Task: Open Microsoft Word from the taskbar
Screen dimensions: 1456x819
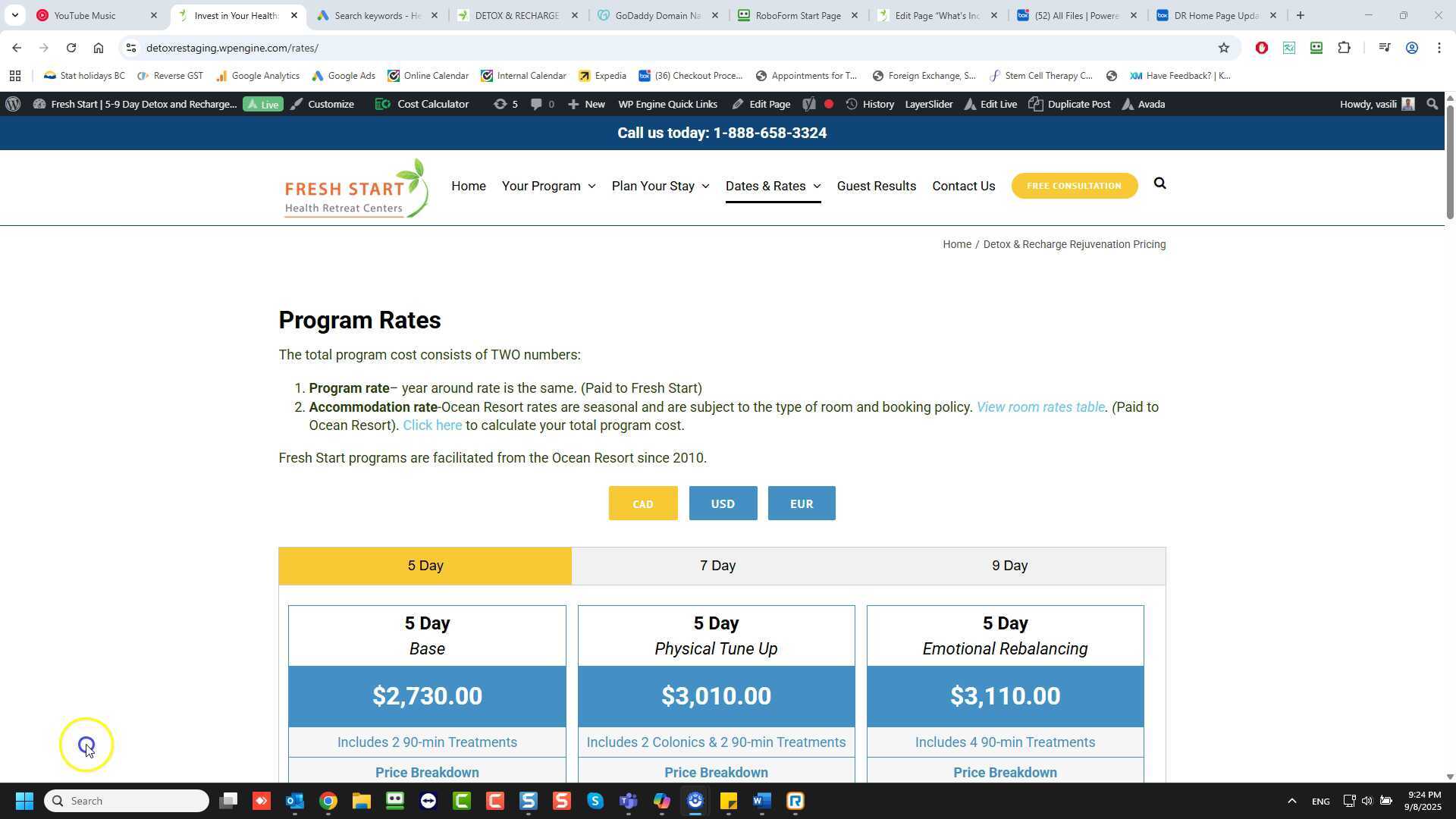Action: (x=761, y=801)
